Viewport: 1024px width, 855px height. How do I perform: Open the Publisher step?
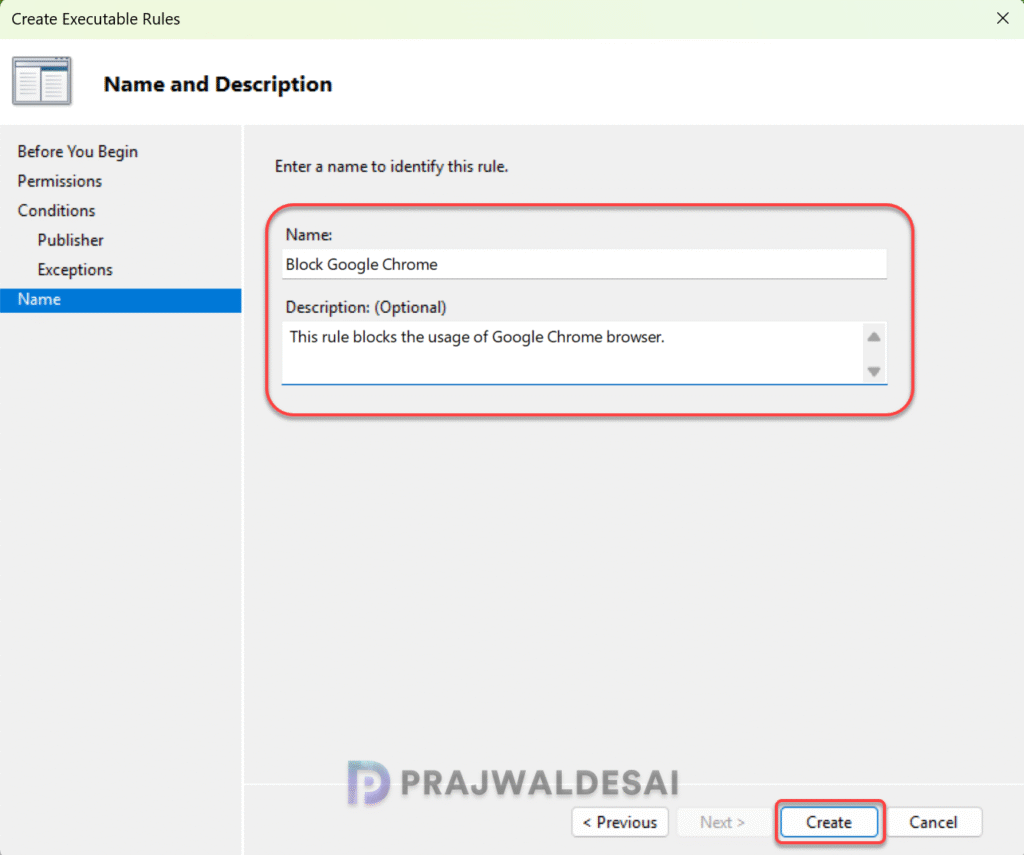point(71,240)
